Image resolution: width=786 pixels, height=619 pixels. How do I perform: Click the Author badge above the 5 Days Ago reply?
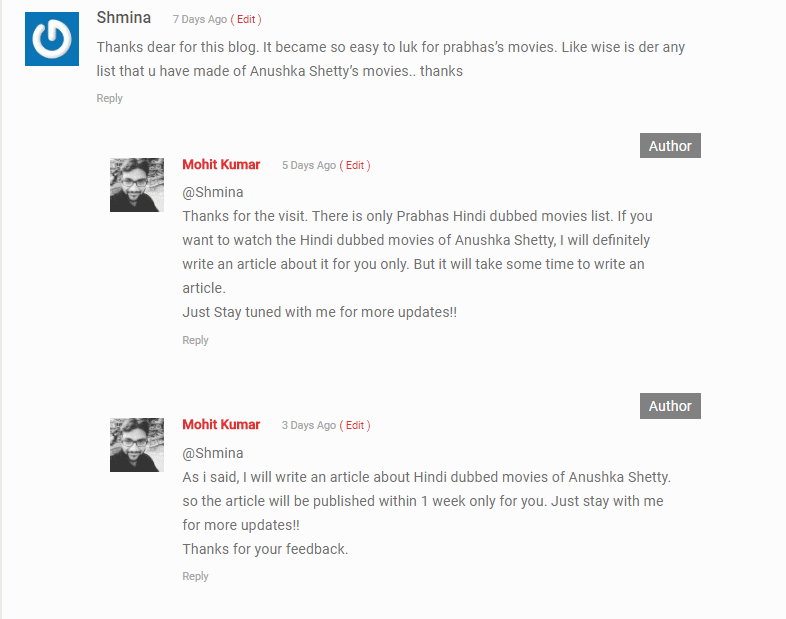(670, 146)
